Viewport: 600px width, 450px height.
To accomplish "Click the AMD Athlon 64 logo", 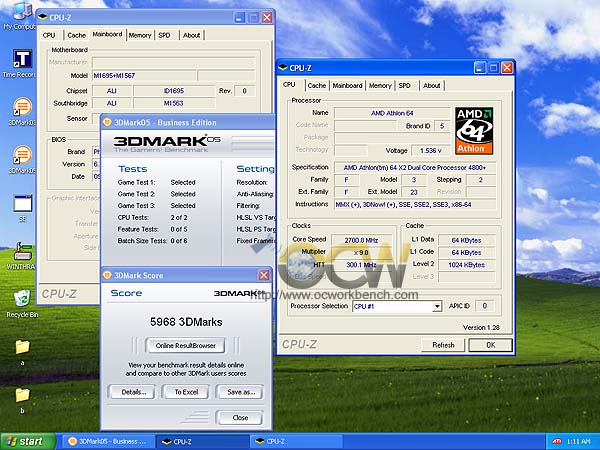I will point(474,131).
